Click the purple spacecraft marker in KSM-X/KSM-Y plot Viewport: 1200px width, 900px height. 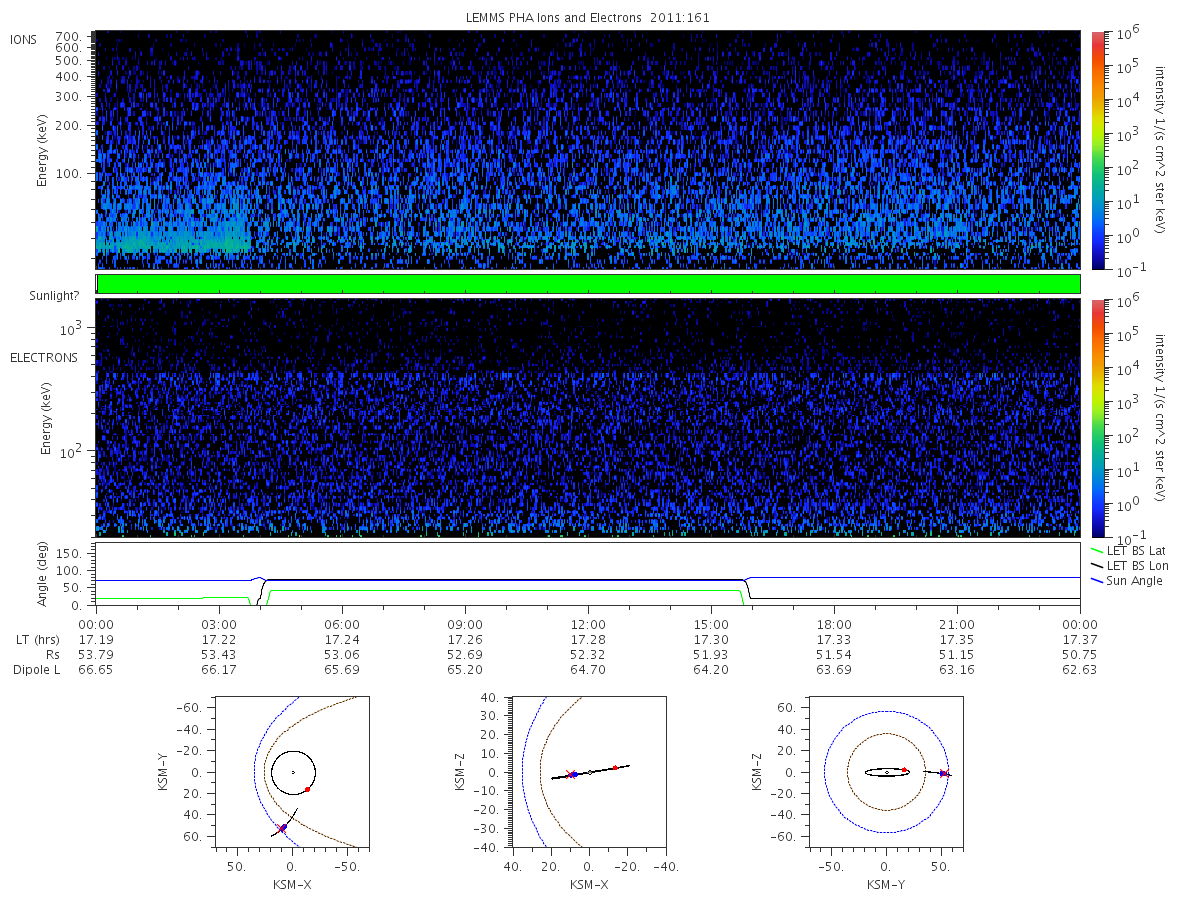point(283,827)
